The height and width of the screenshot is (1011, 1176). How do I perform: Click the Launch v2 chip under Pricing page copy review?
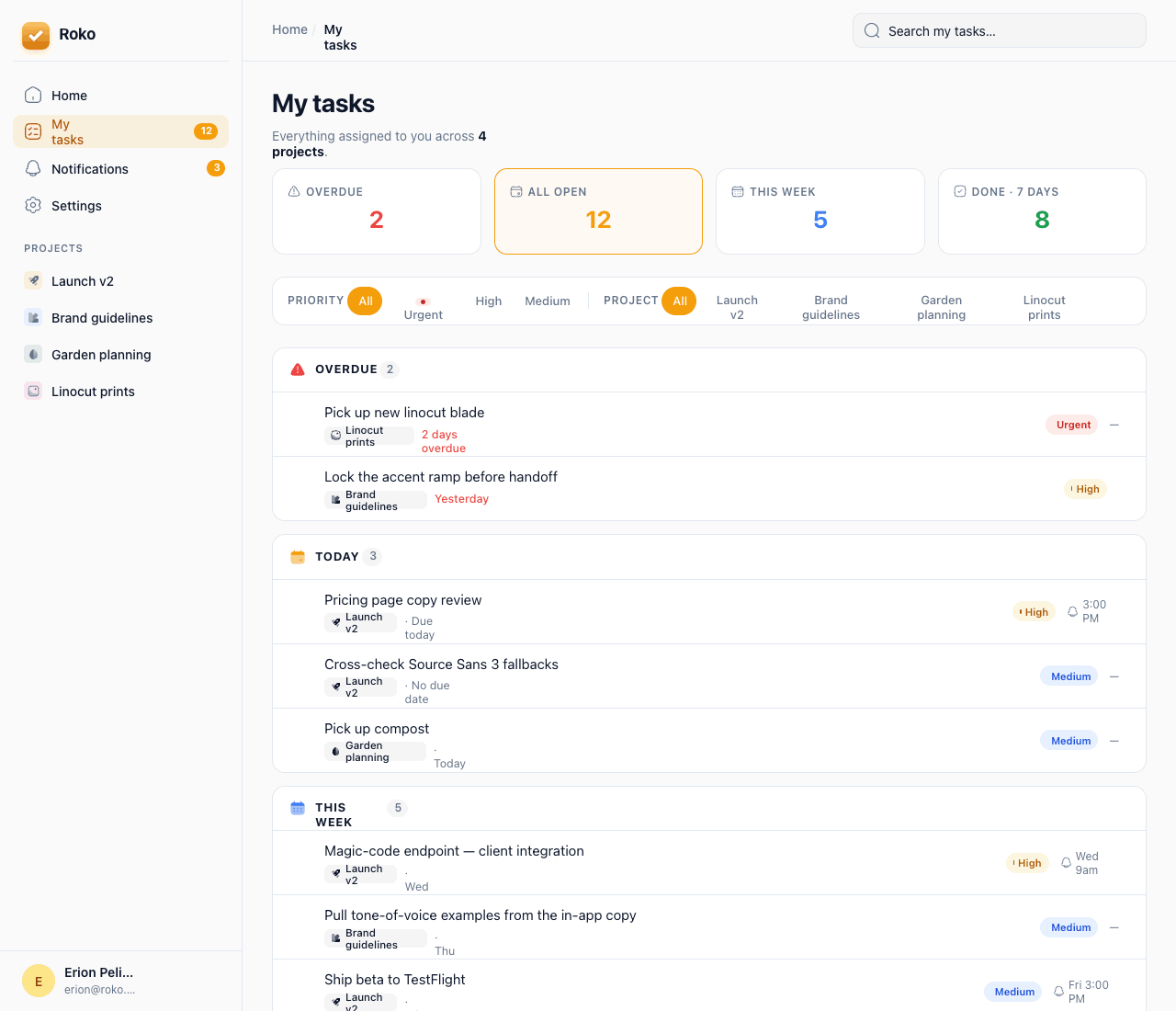[x=360, y=623]
